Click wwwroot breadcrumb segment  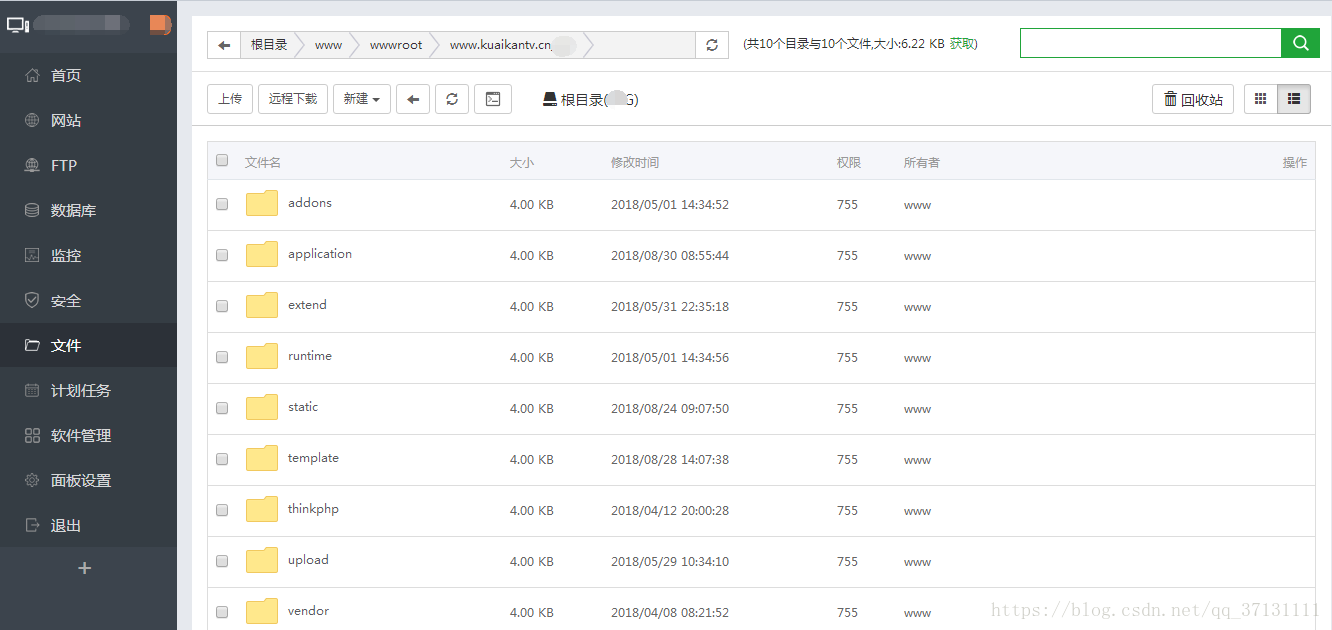pyautogui.click(x=396, y=45)
